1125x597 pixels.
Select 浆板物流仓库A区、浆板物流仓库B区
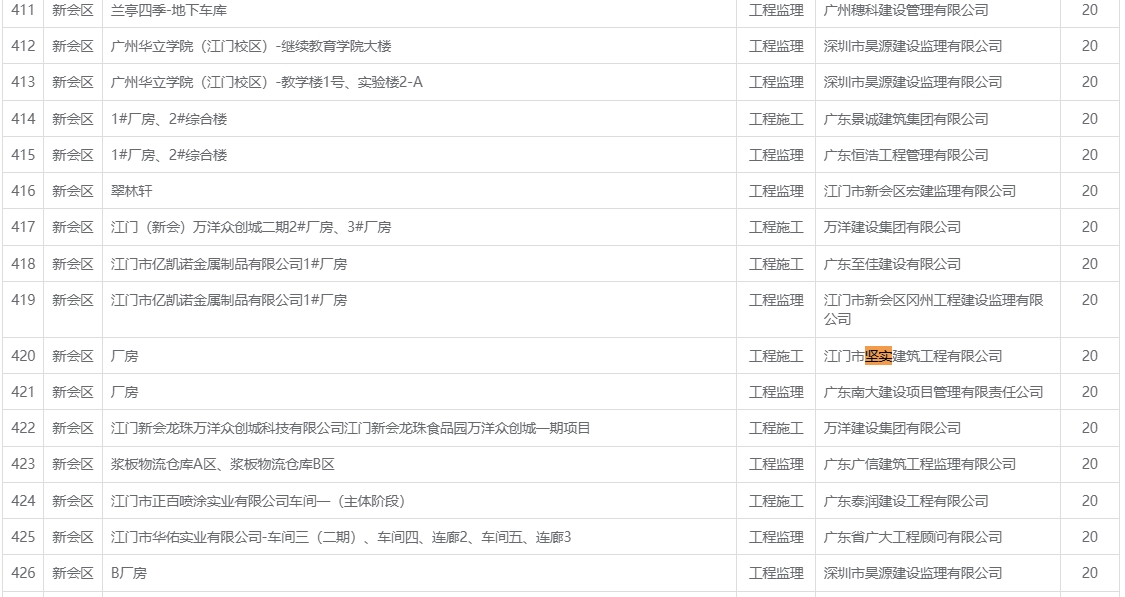[222, 464]
